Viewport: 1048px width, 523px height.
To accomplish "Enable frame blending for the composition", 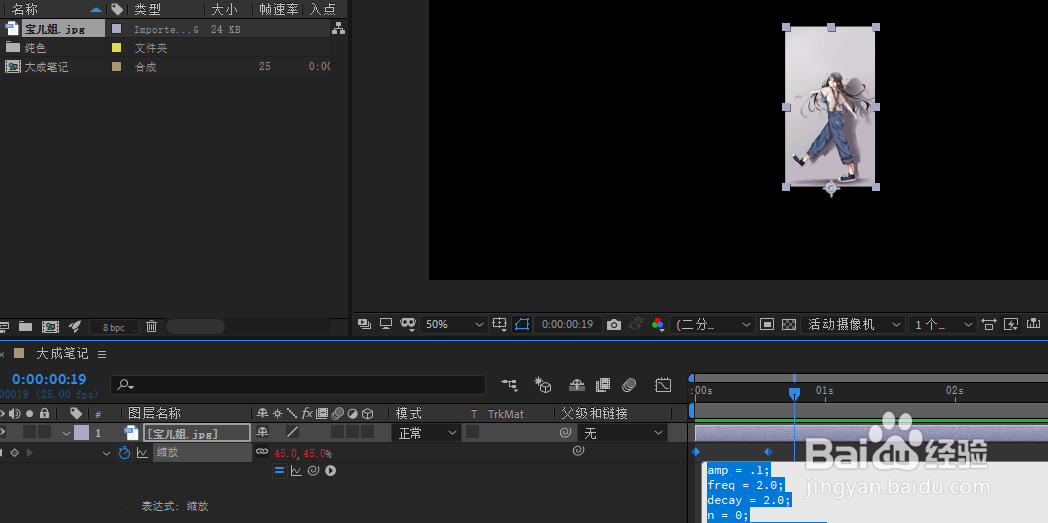I will tap(603, 385).
